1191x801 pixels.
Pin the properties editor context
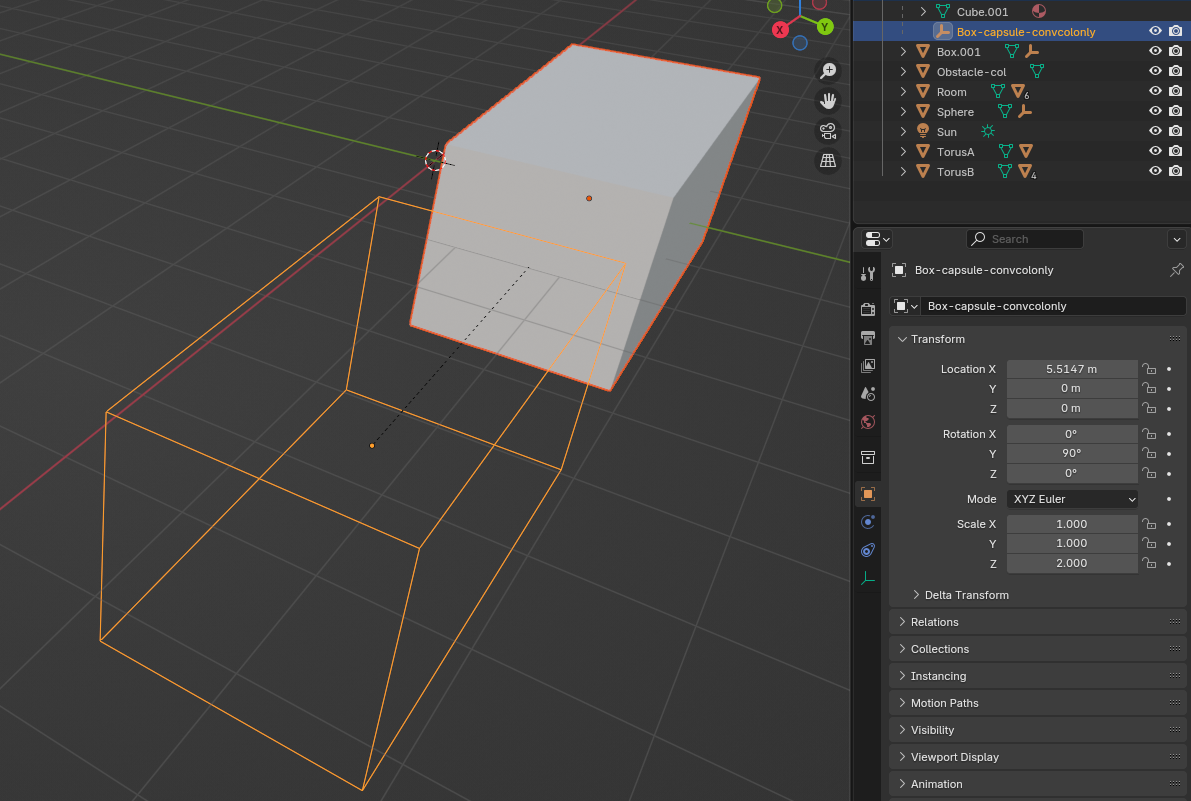point(1176,270)
